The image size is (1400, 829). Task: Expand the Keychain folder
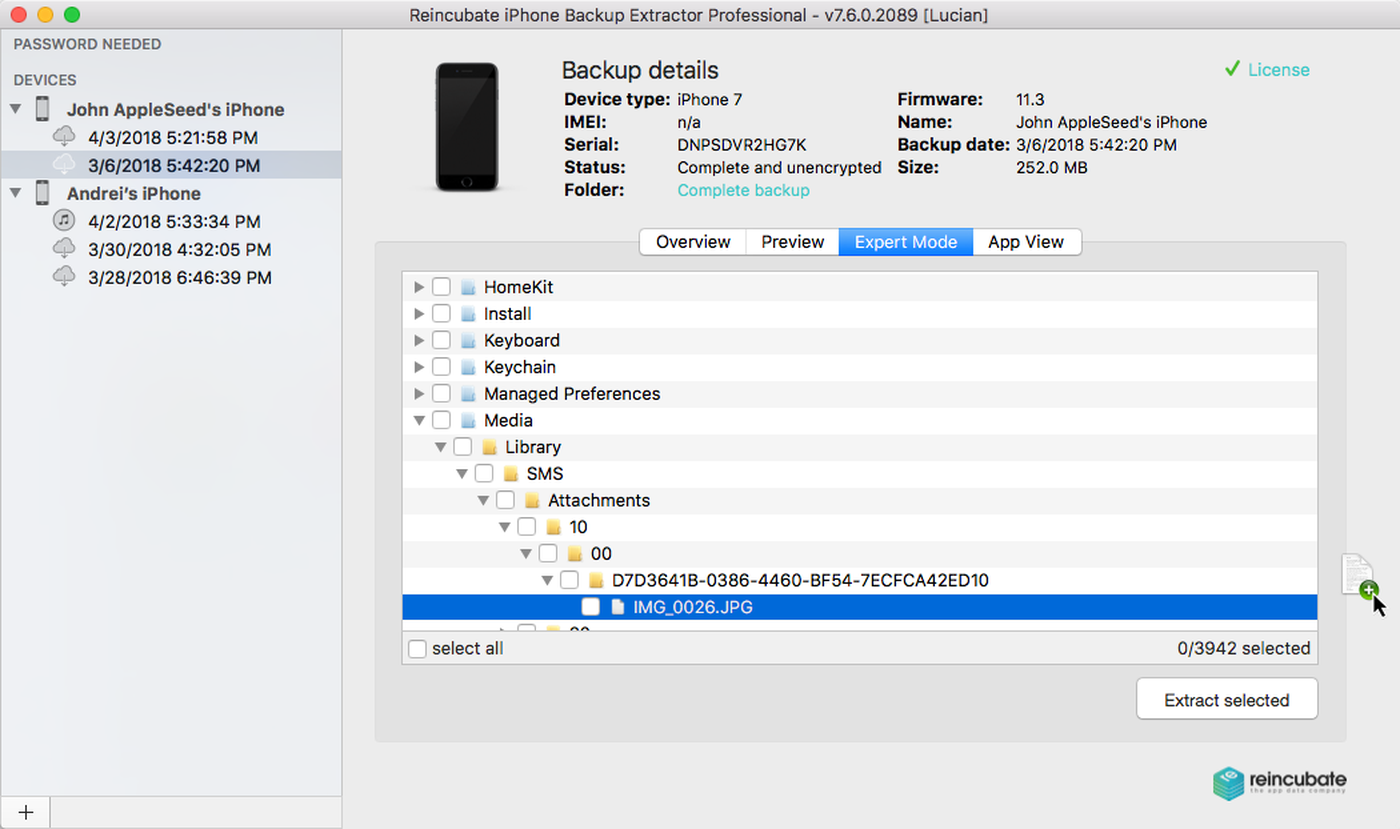(419, 367)
